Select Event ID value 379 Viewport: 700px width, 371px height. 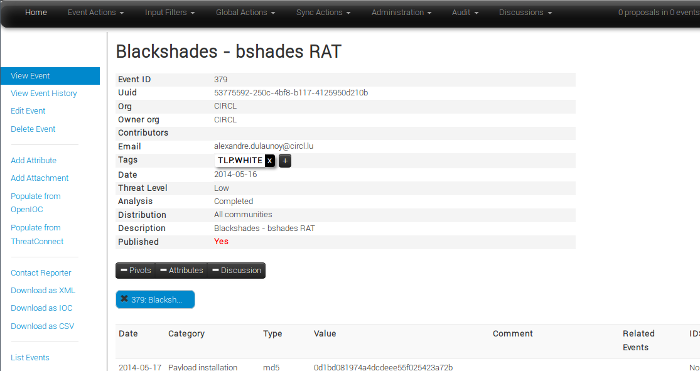221,79
